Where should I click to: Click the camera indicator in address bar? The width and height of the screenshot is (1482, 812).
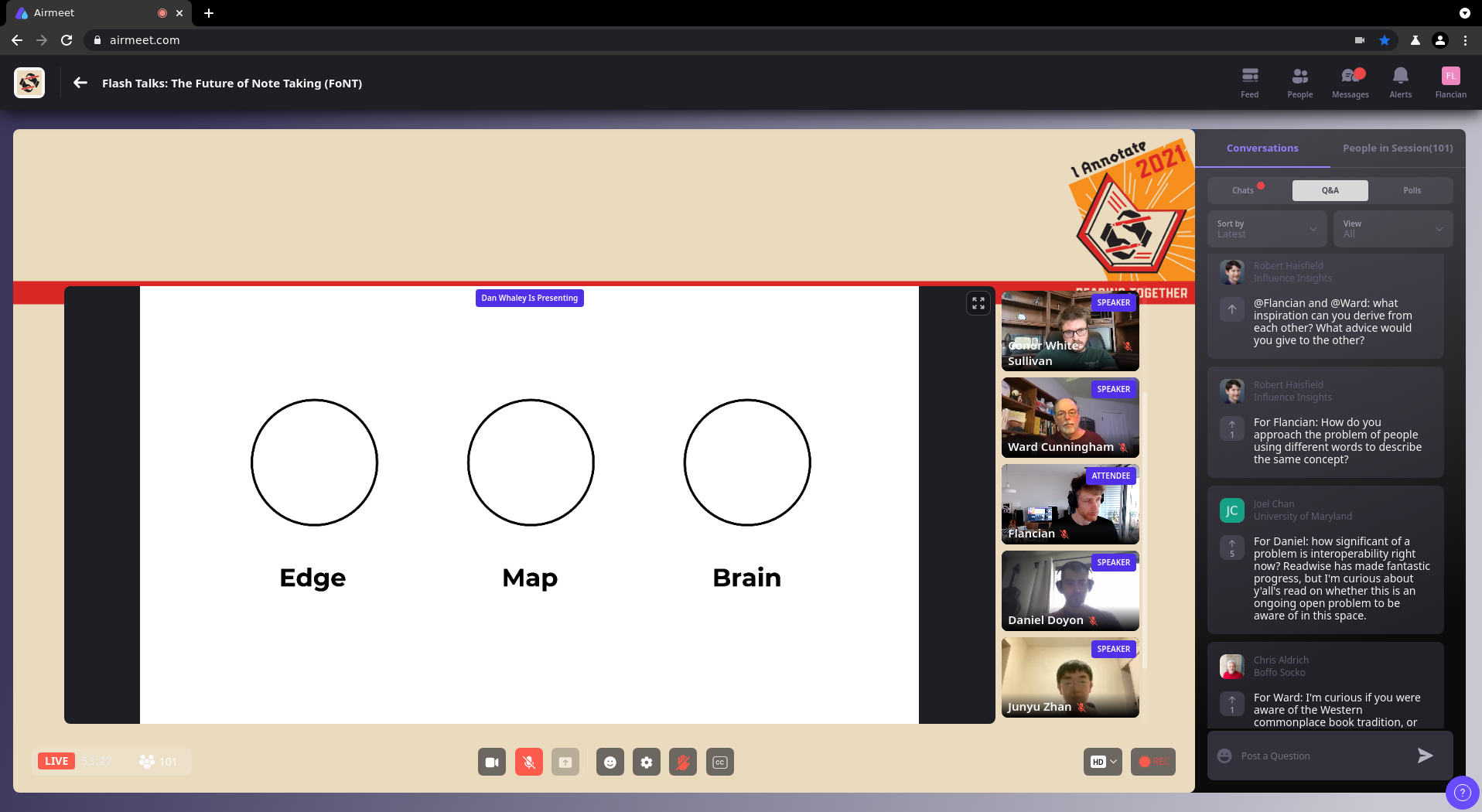click(1360, 40)
